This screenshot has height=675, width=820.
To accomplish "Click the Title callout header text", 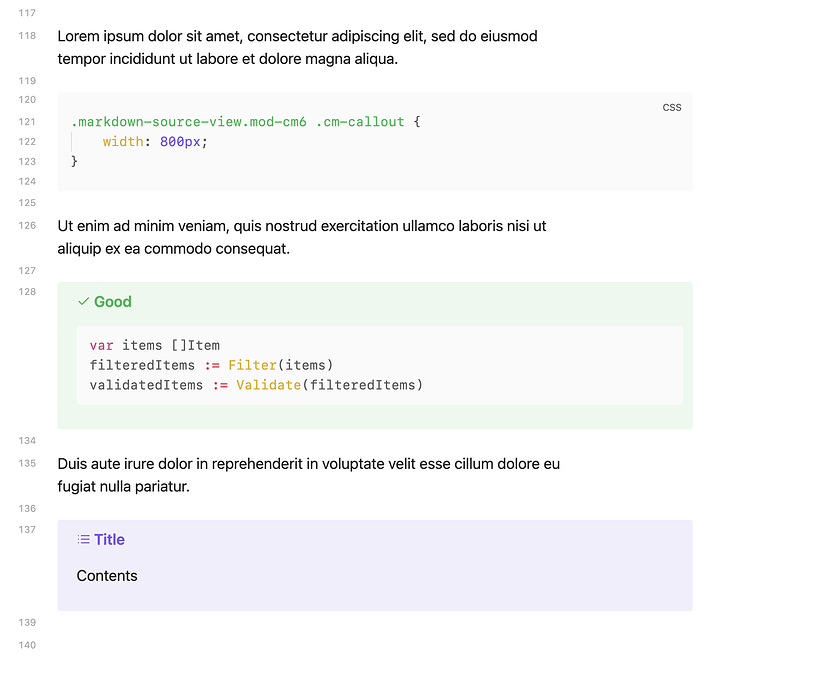I will [x=108, y=539].
